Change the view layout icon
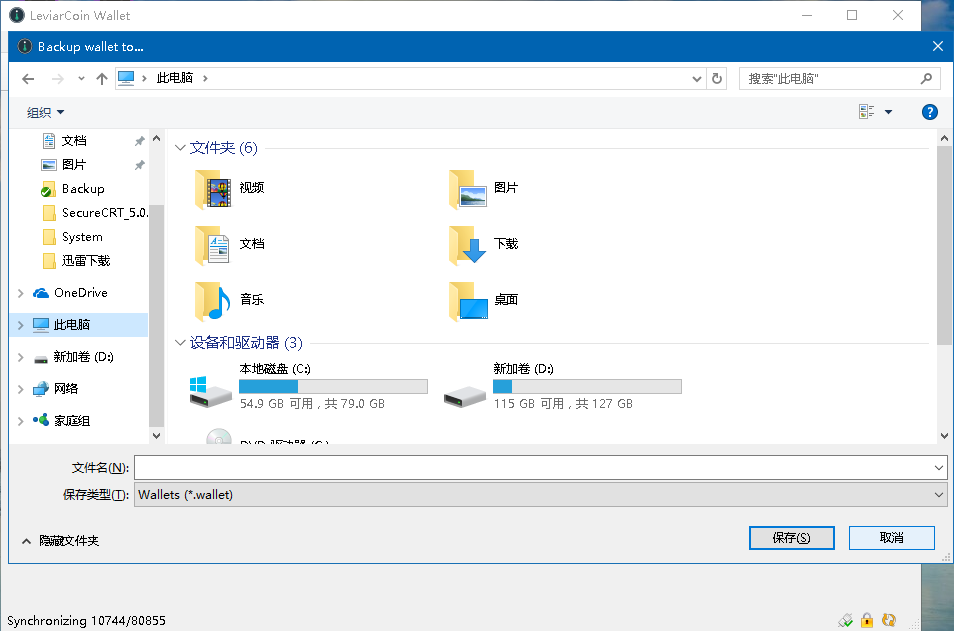The height and width of the screenshot is (631, 954). [866, 111]
